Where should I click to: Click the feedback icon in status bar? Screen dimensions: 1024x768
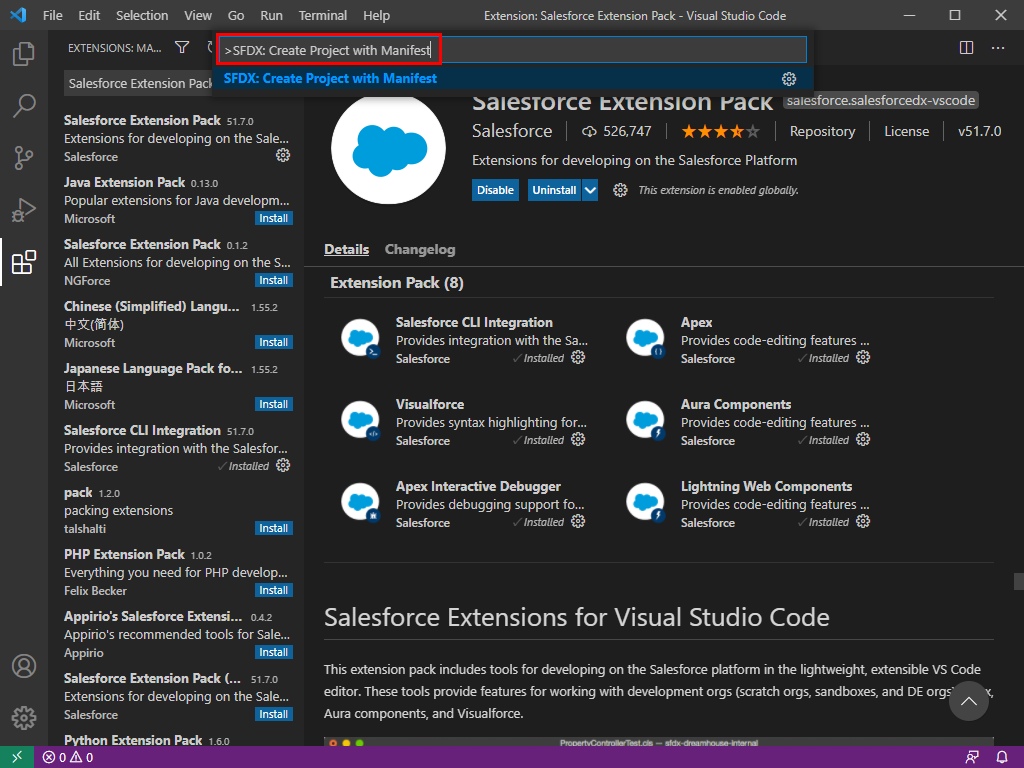click(x=972, y=758)
